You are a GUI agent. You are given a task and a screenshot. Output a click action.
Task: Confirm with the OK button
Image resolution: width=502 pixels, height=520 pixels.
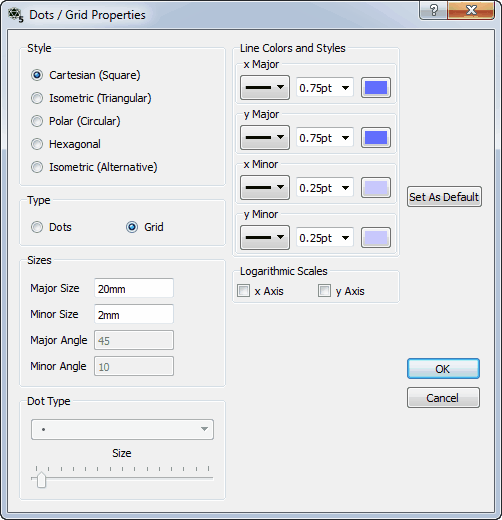coord(443,369)
